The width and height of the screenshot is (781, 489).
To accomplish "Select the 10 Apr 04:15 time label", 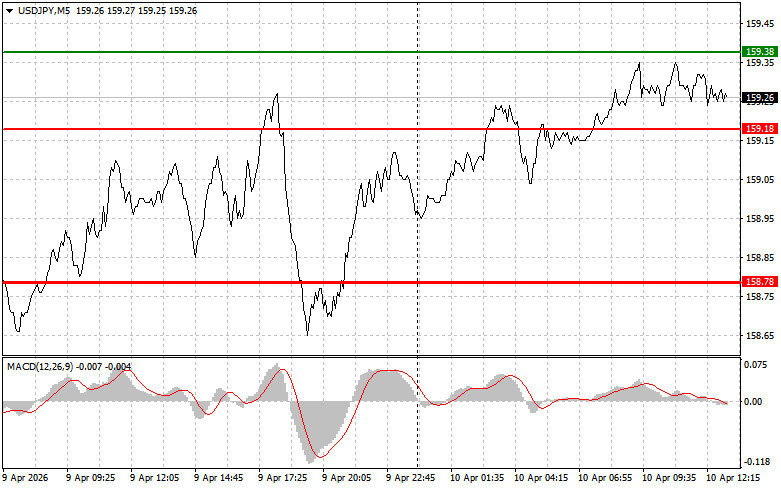I will (x=541, y=478).
